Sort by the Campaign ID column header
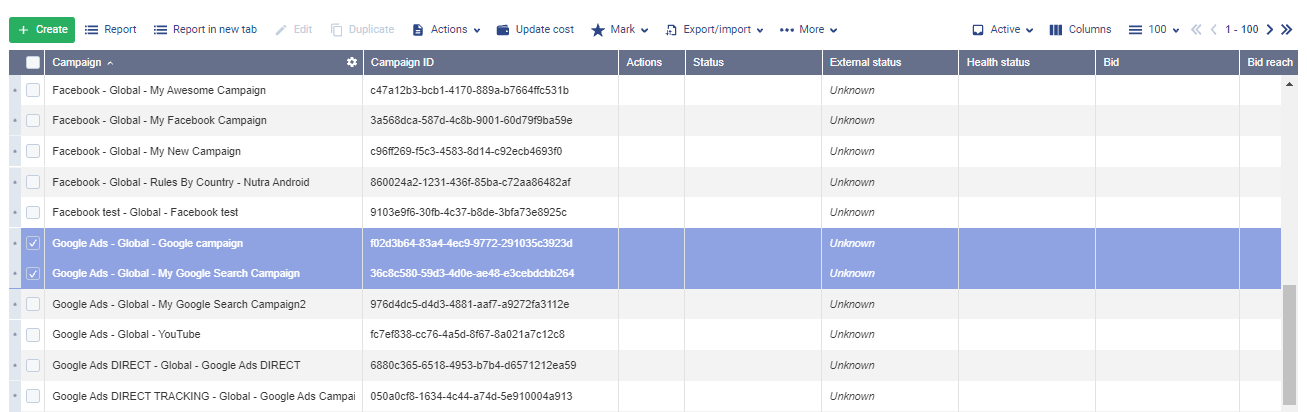Image resolution: width=1307 pixels, height=412 pixels. tap(402, 62)
